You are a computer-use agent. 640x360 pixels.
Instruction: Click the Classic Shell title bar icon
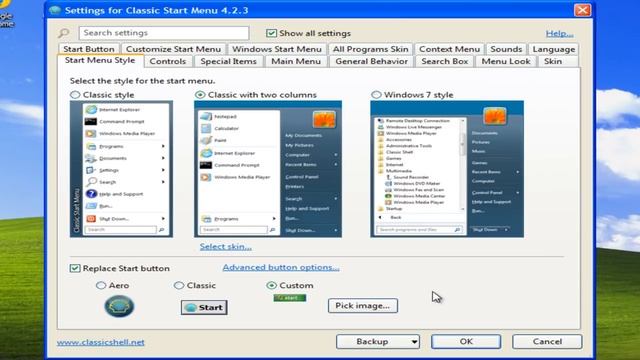55,10
